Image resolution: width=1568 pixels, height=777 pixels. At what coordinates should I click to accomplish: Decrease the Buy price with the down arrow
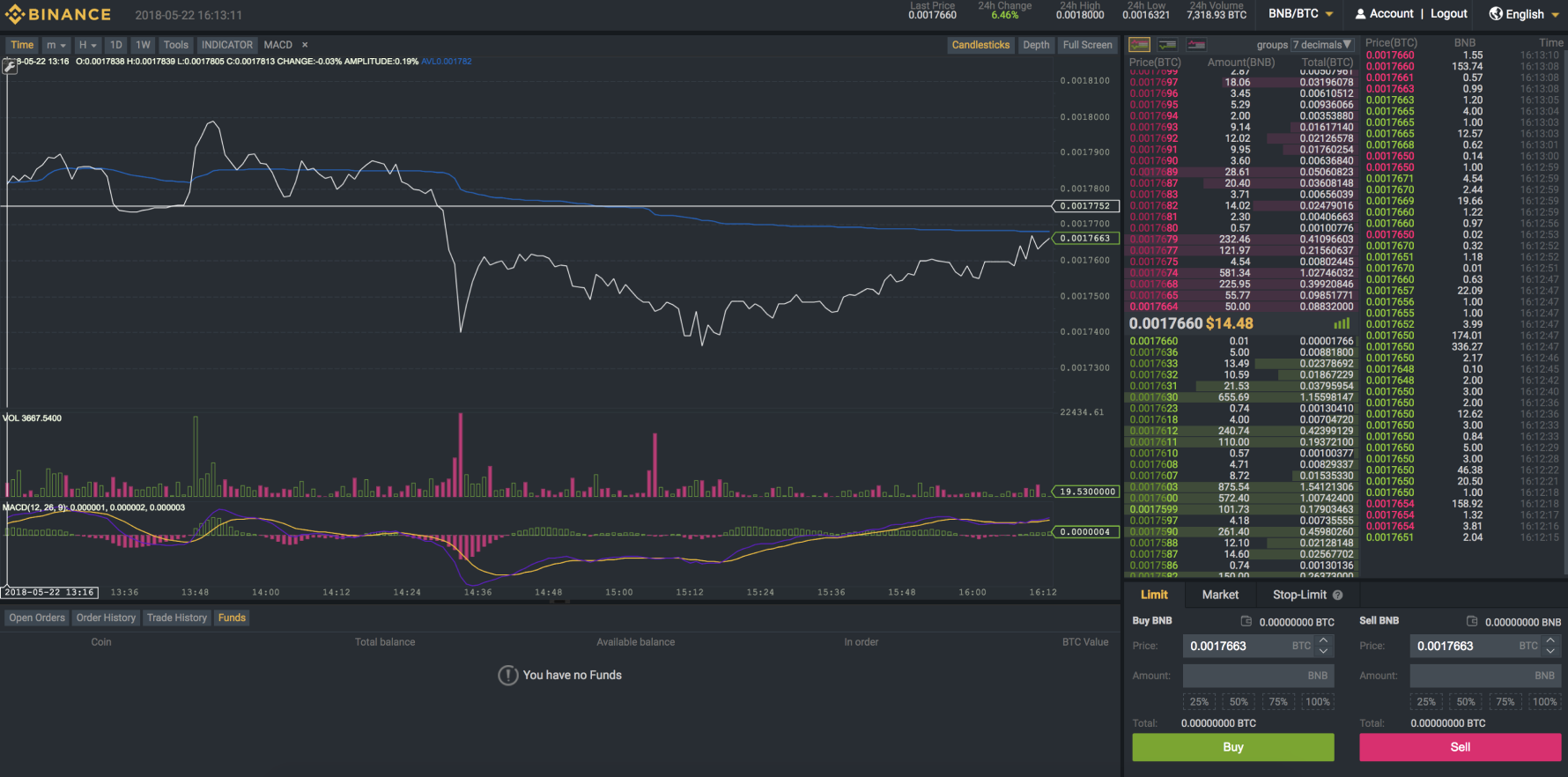pyautogui.click(x=1323, y=651)
